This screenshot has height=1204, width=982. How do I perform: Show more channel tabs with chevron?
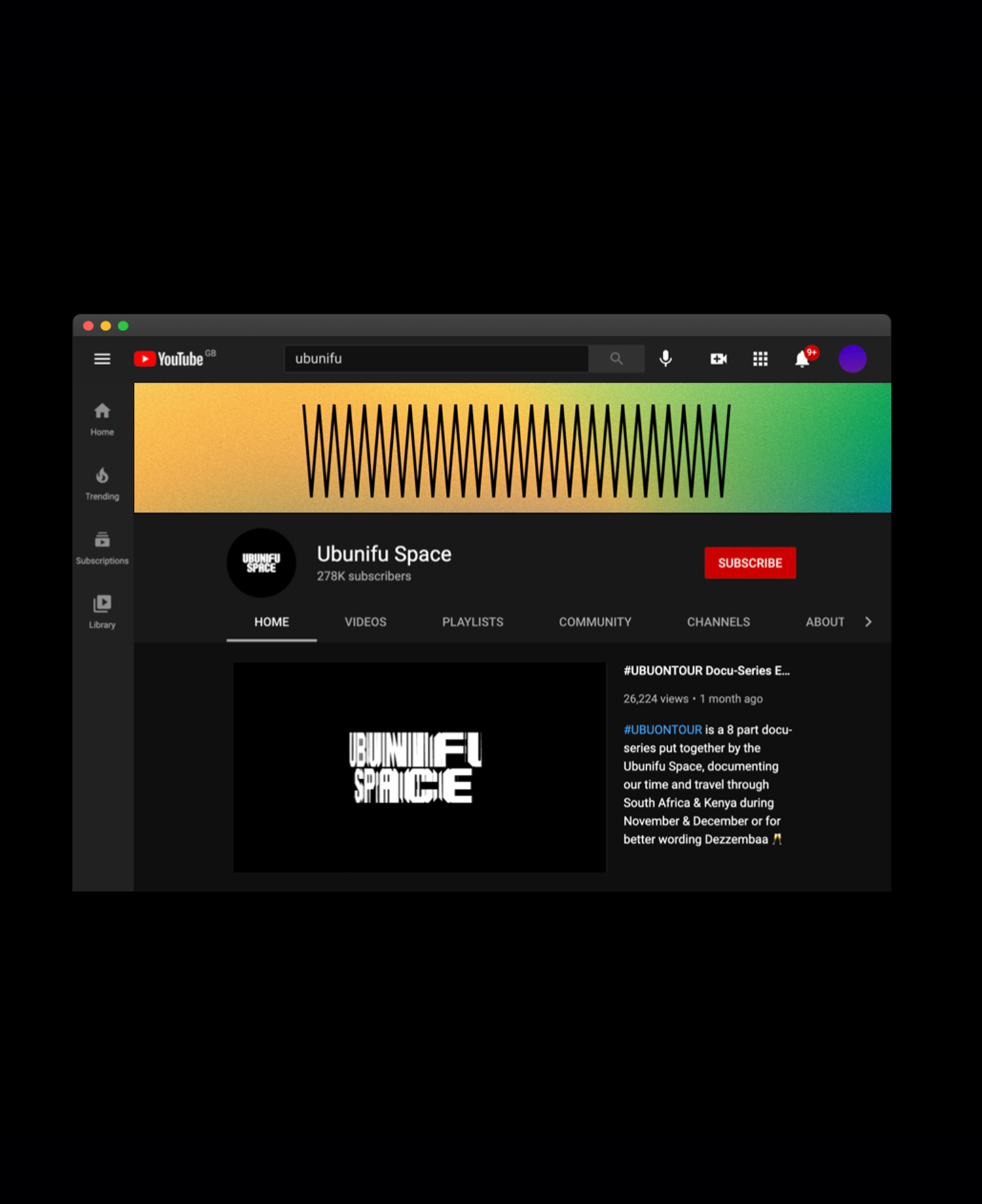coord(868,622)
